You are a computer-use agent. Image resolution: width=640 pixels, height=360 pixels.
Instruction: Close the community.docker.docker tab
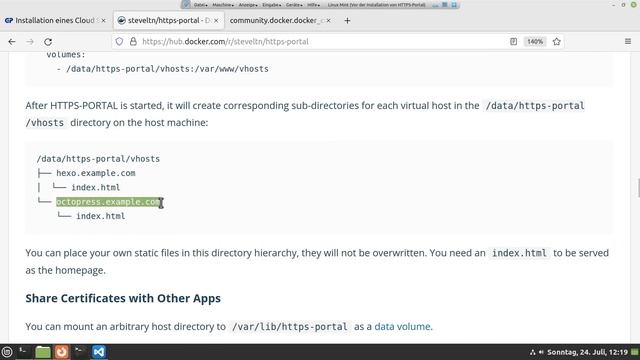click(329, 20)
